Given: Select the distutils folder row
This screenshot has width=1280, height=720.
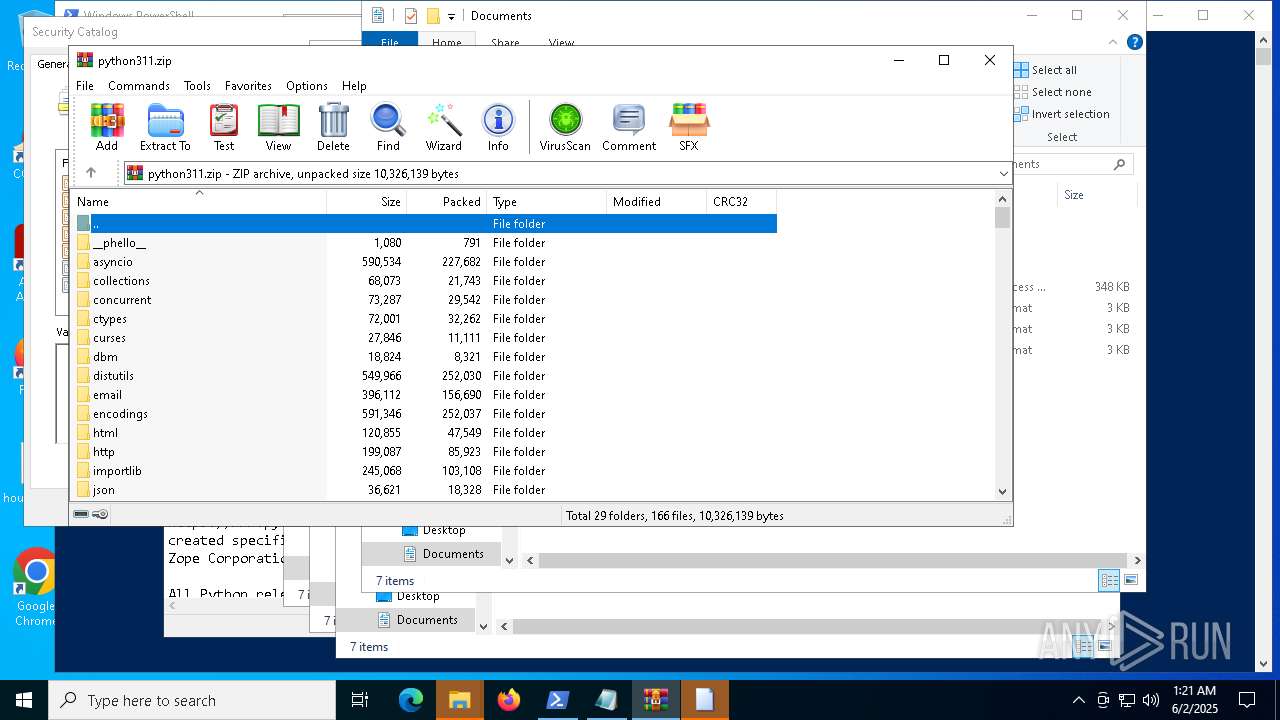Looking at the screenshot, I should tap(425, 376).
